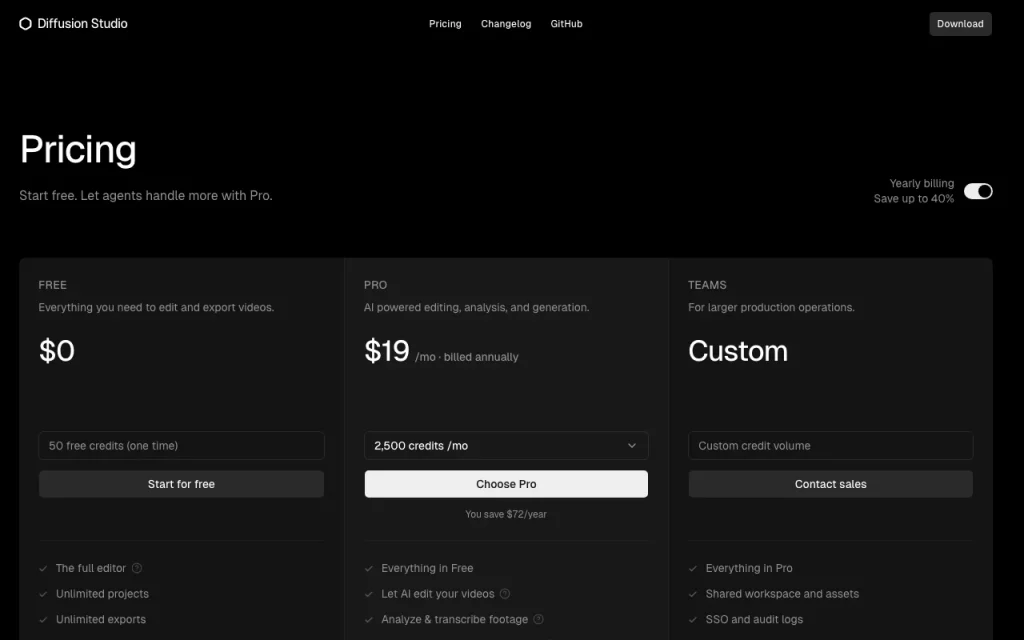Click the checkmark next to Shared workspace and assets

(x=693, y=594)
